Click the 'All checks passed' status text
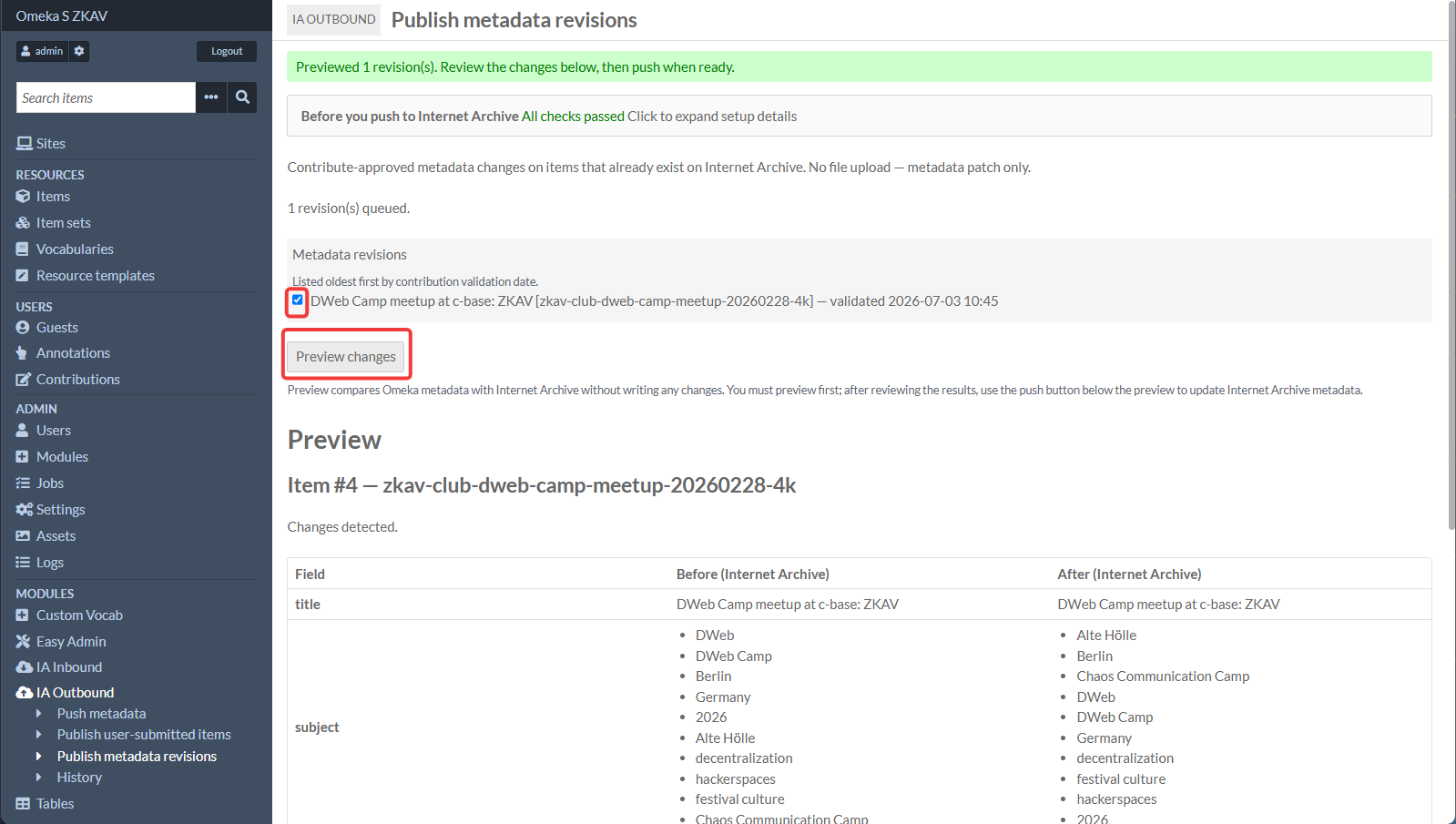The width and height of the screenshot is (1456, 824). (573, 116)
